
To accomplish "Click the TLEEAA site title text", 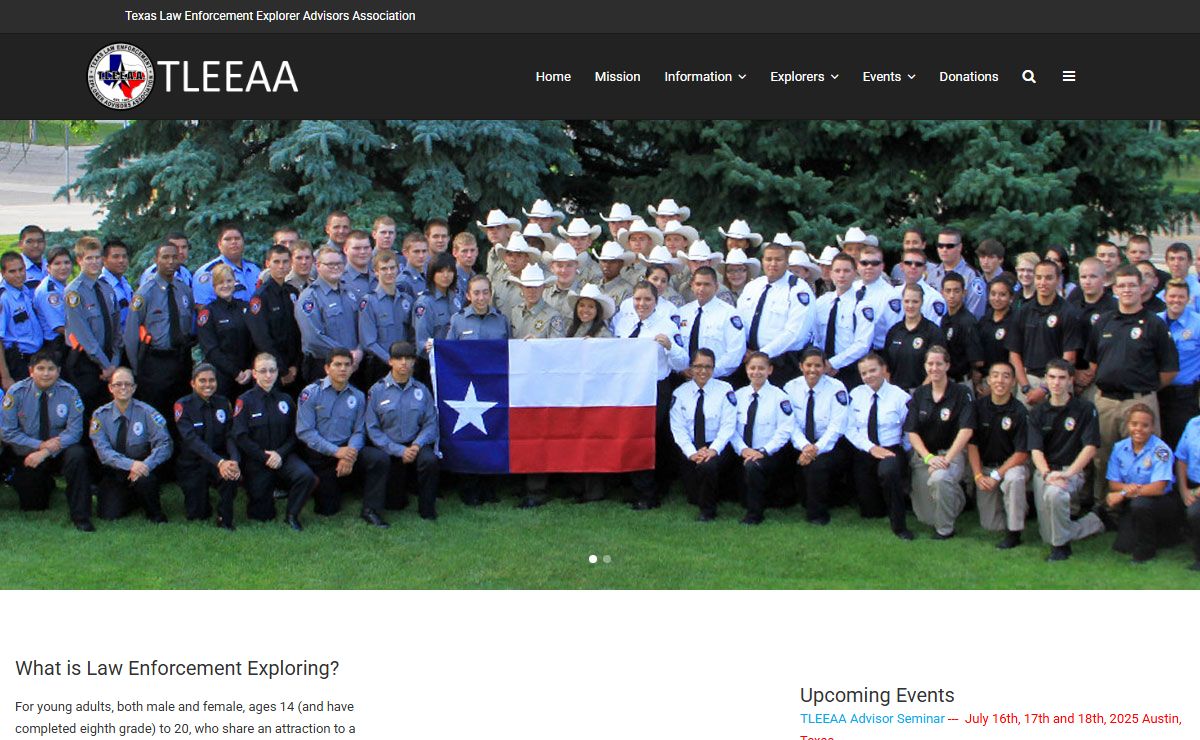I will click(x=228, y=77).
